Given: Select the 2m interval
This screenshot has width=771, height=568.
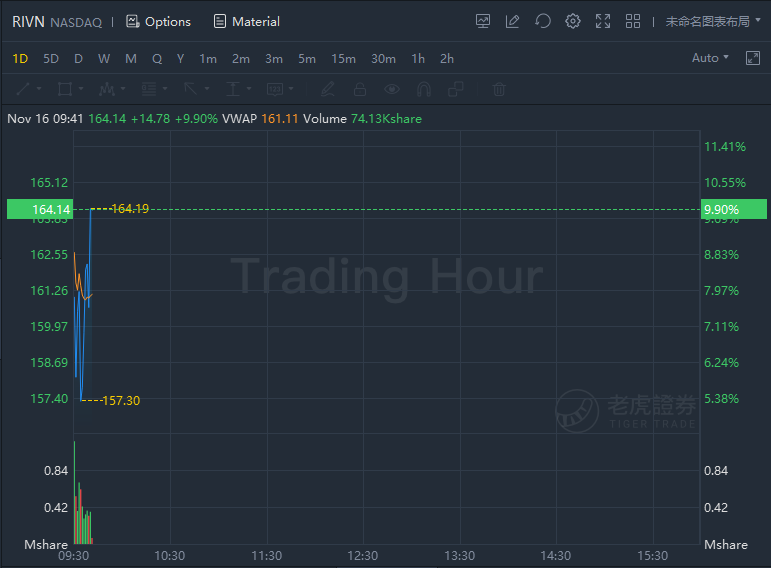Looking at the screenshot, I should 241,59.
